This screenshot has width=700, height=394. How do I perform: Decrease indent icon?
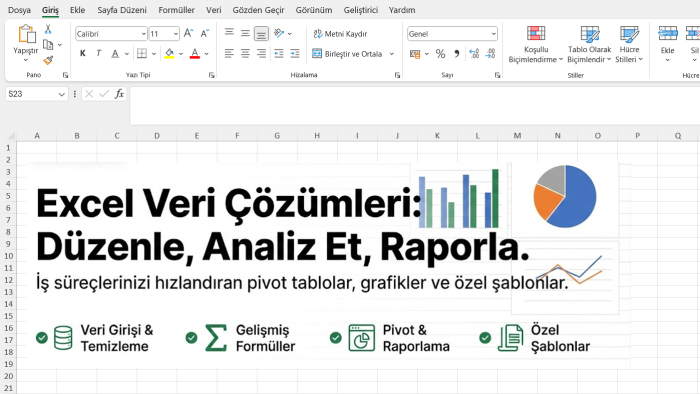point(279,54)
